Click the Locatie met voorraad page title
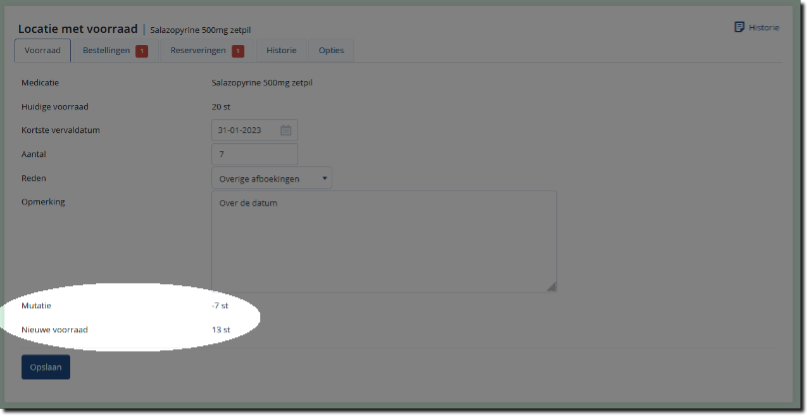Viewport: 807px width, 416px height. pos(79,28)
